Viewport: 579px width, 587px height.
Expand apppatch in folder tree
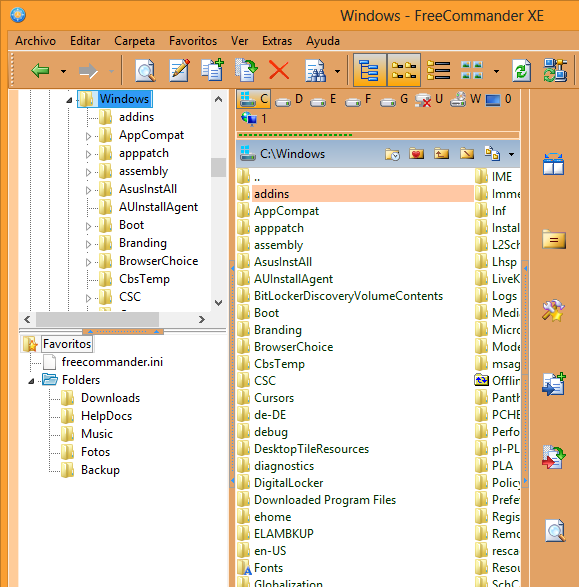88,154
